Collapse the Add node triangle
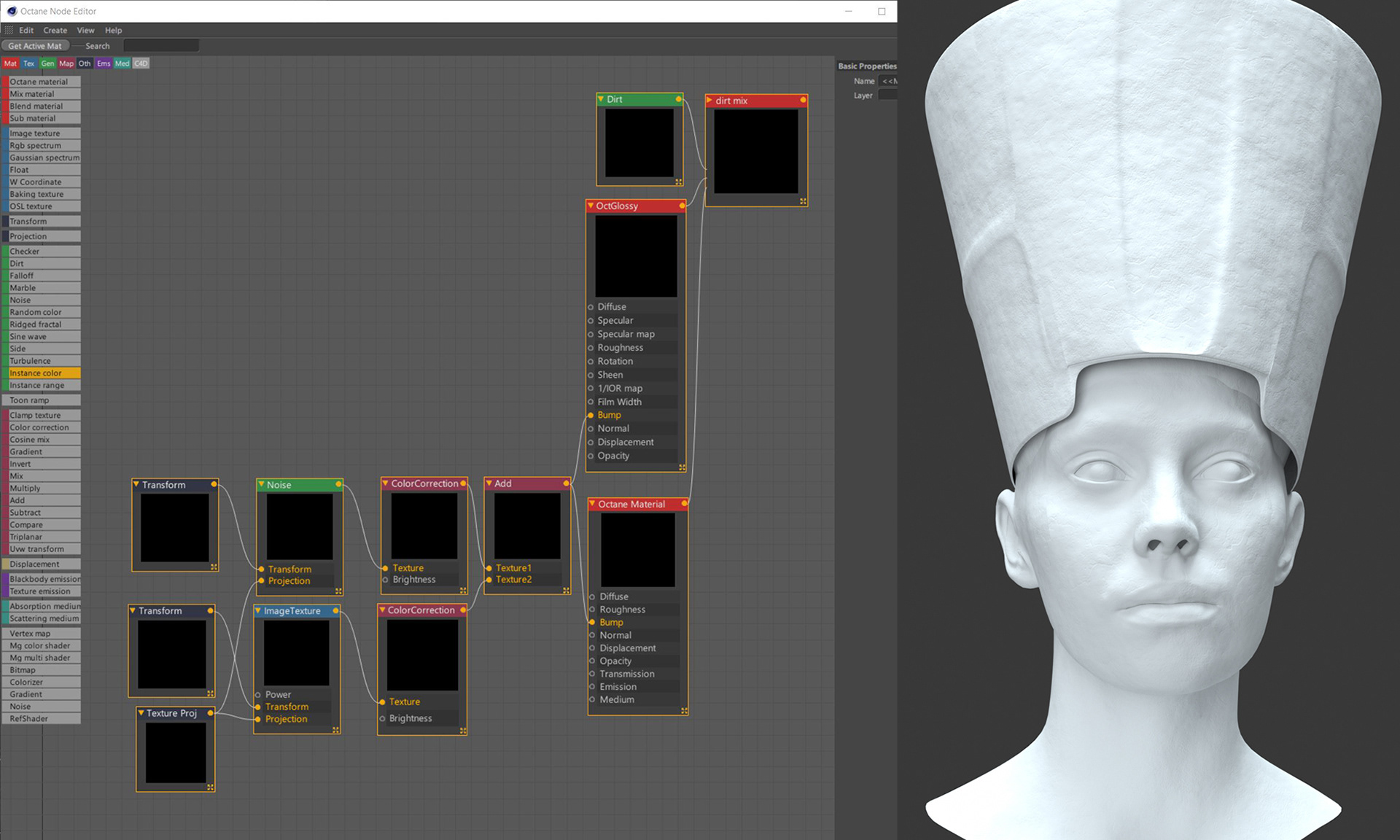This screenshot has height=840, width=1400. pyautogui.click(x=489, y=483)
